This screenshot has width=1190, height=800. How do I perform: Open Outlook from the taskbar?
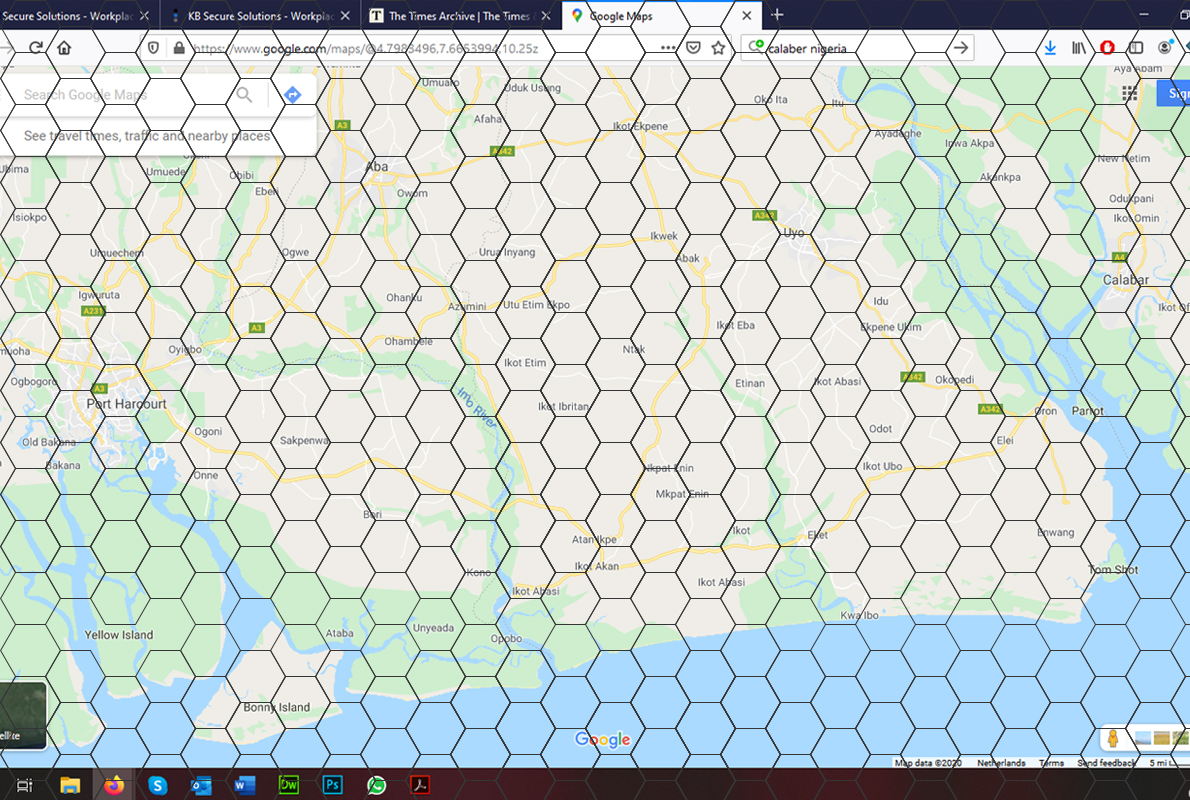201,786
